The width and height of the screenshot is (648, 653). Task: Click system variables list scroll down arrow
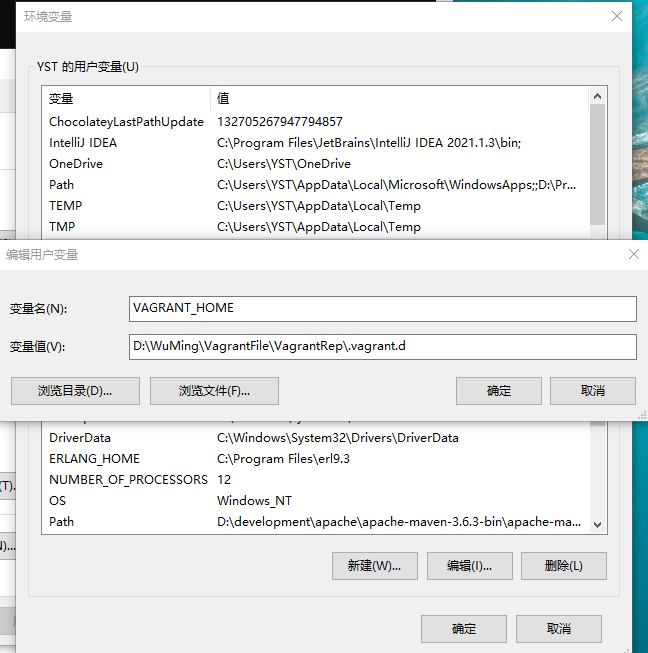[x=598, y=524]
